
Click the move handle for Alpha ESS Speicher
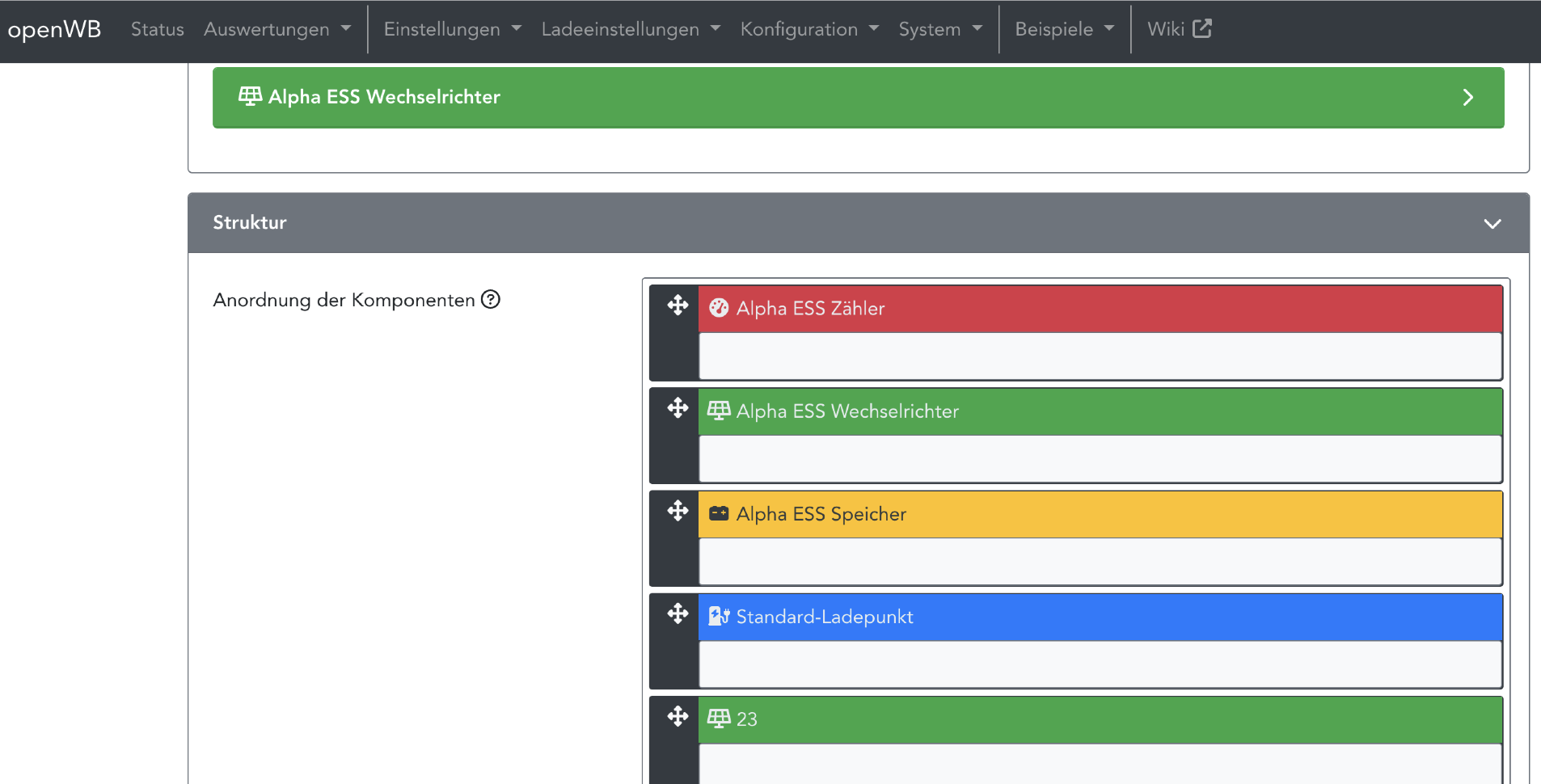[678, 511]
